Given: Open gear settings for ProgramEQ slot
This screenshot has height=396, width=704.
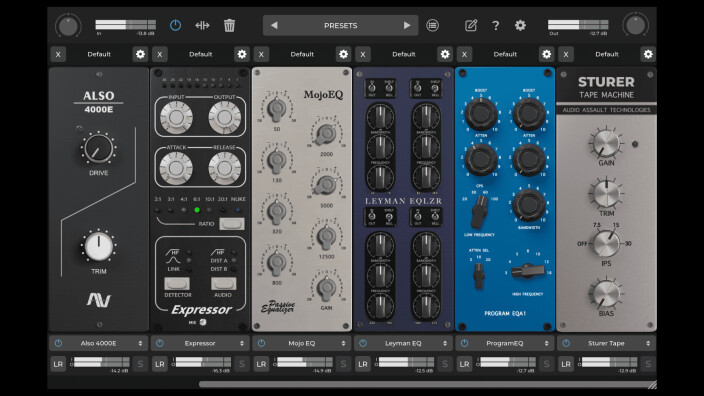Looking at the screenshot, I should pos(546,54).
